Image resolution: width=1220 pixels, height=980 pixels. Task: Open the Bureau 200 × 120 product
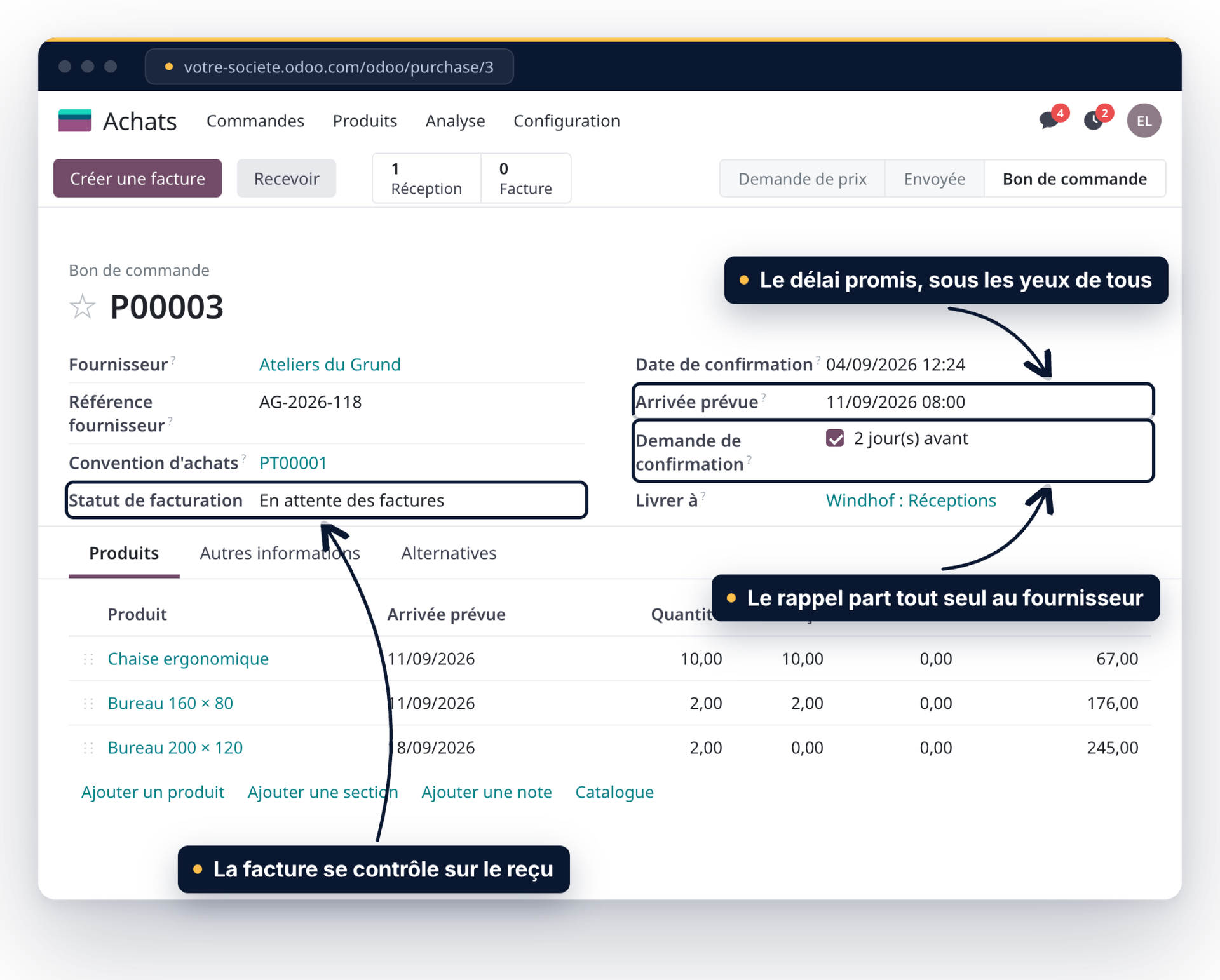point(175,748)
